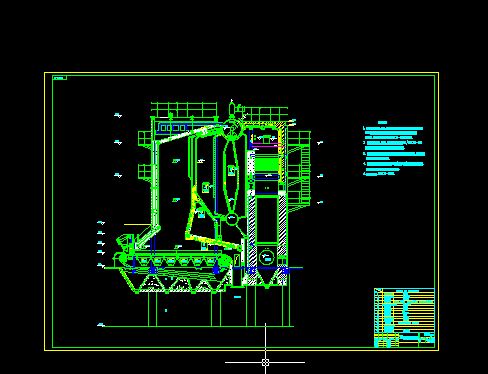Click the crosshair cursor pickbox below the drawing
The image size is (488, 374).
265,362
